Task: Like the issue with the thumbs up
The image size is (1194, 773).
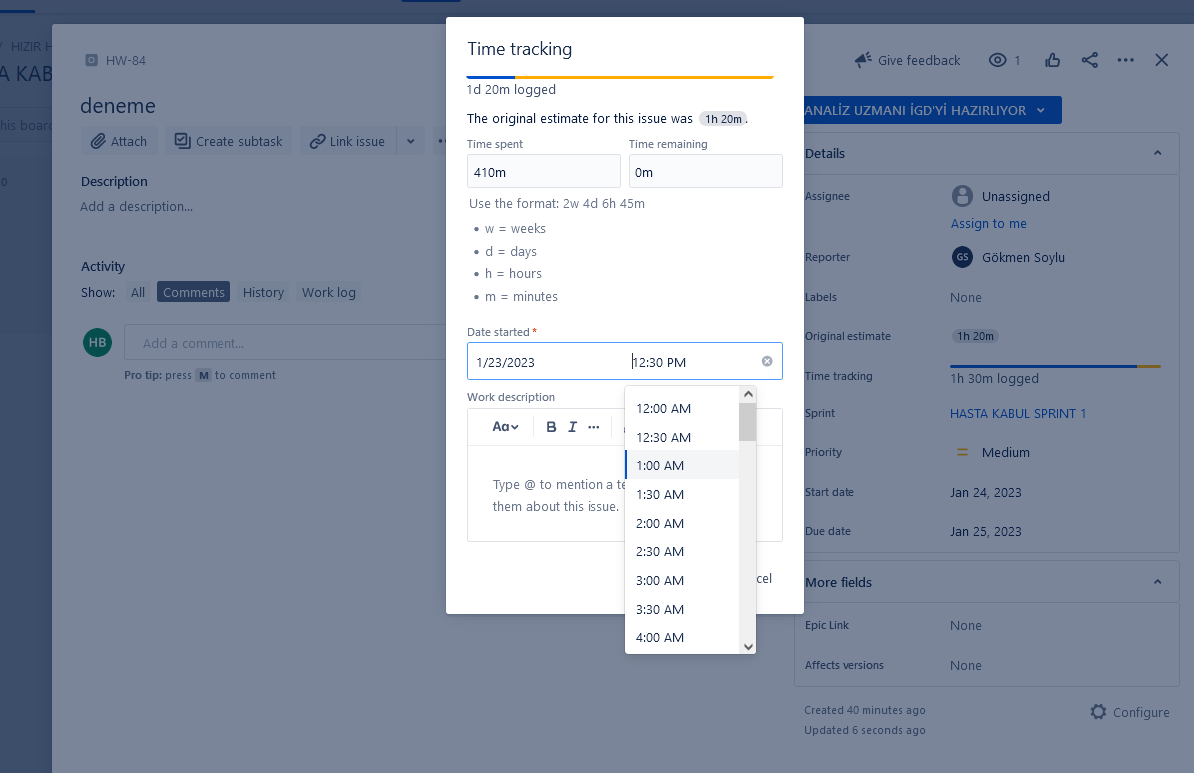Action: click(x=1052, y=60)
